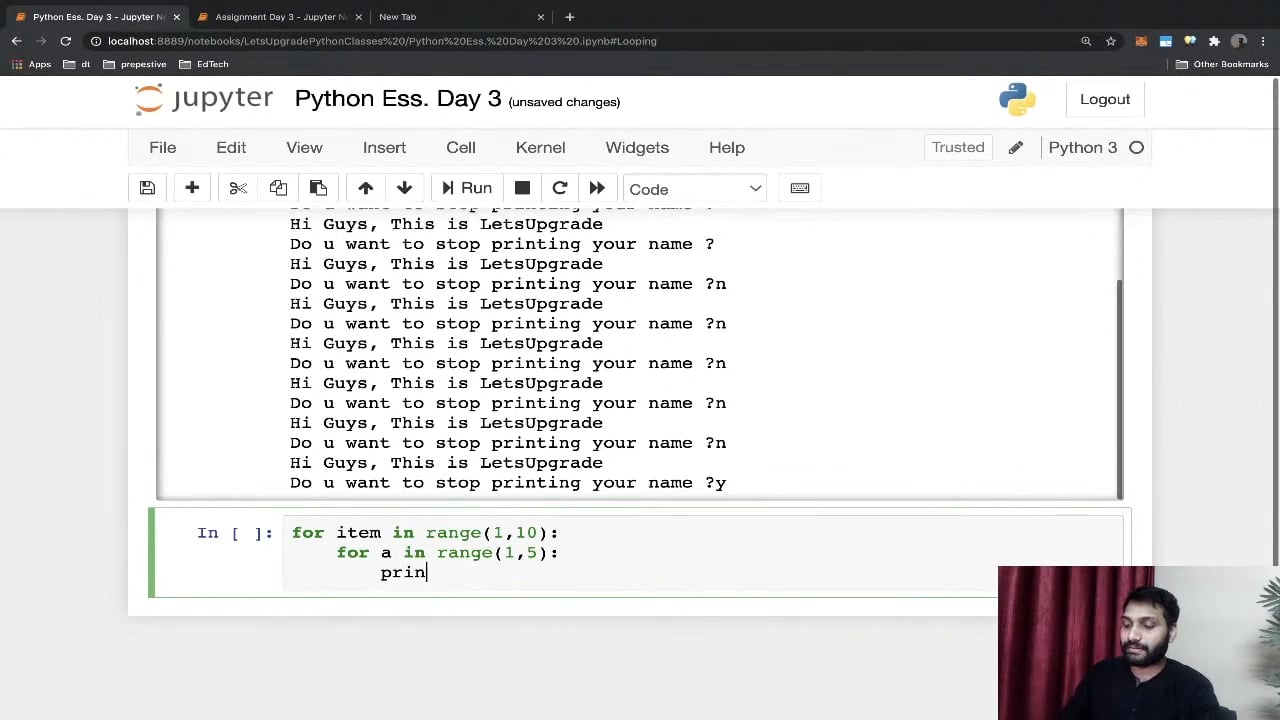Image resolution: width=1280 pixels, height=720 pixels.
Task: Restart kernel and rerun the whole notebook
Action: coord(597,189)
